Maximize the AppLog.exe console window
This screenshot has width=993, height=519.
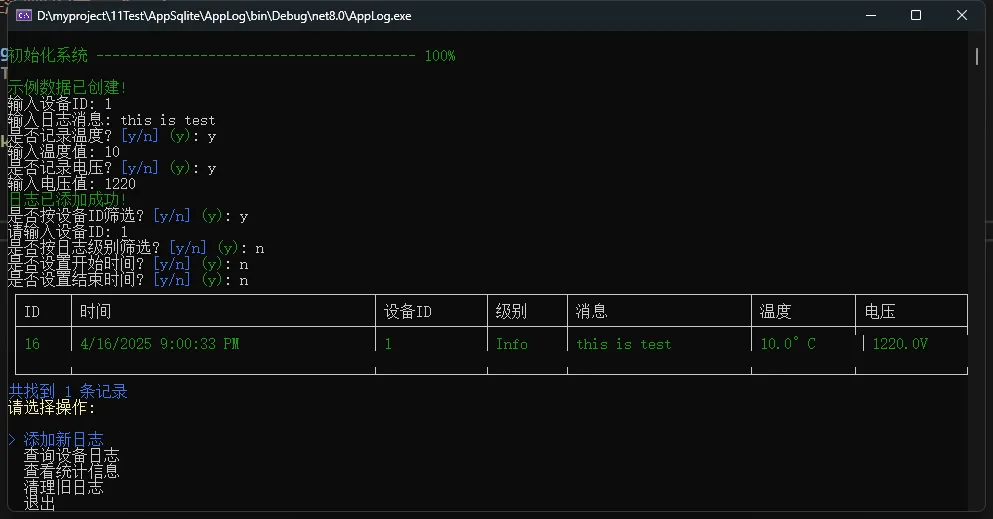[x=915, y=16]
